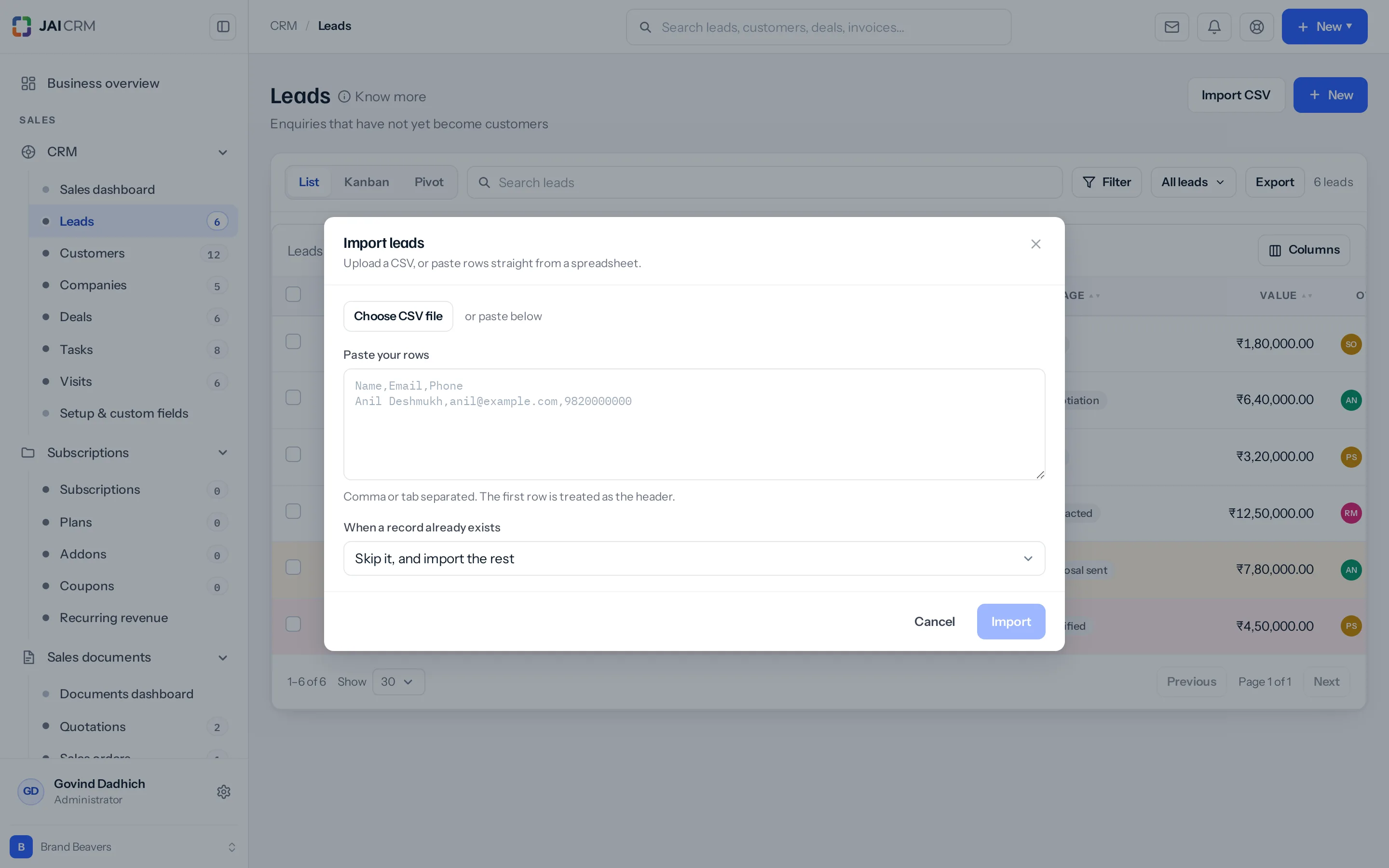Check the row with ₹6,40,000.00 value

pyautogui.click(x=293, y=398)
